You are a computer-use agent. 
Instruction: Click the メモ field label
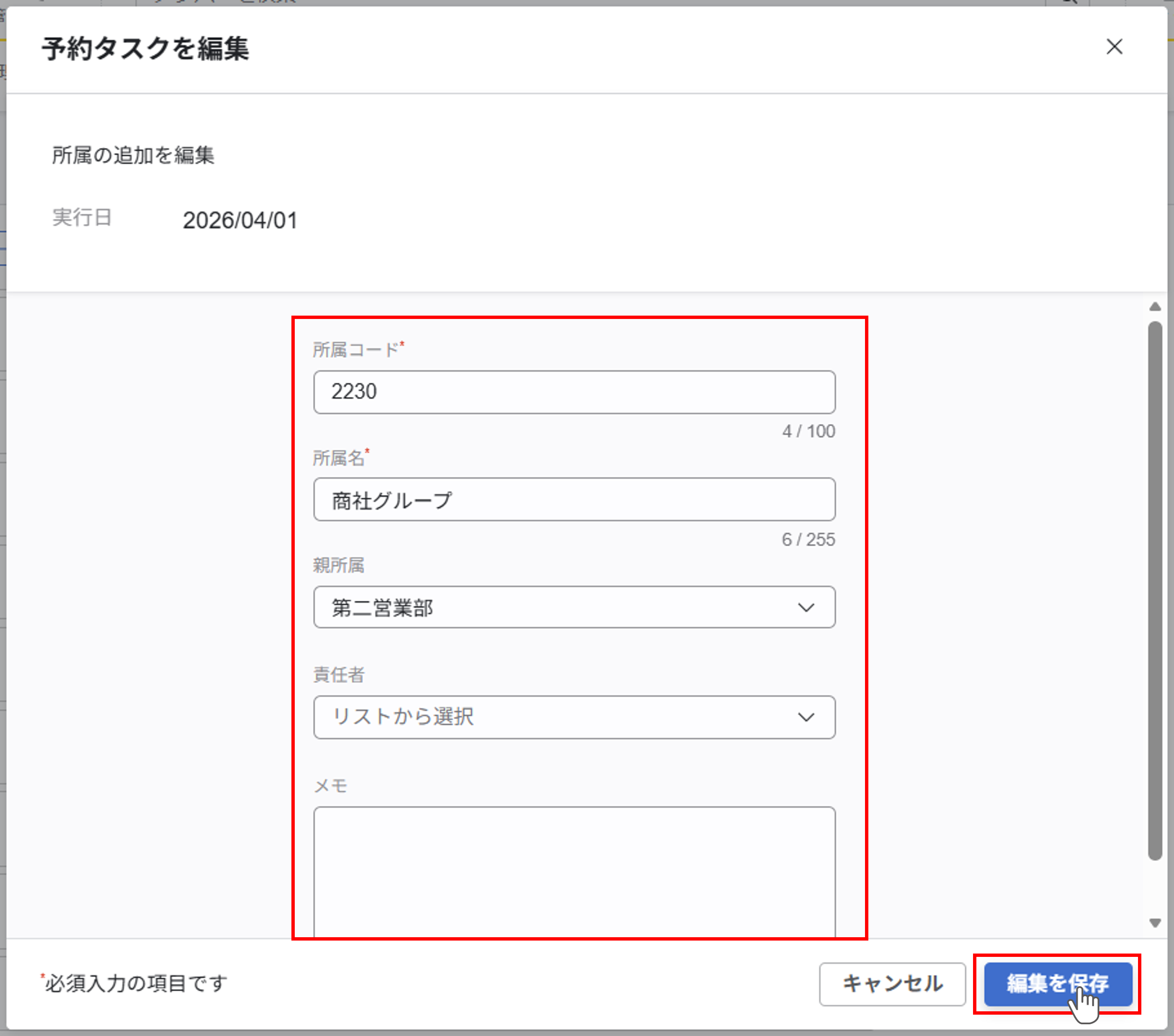330,786
